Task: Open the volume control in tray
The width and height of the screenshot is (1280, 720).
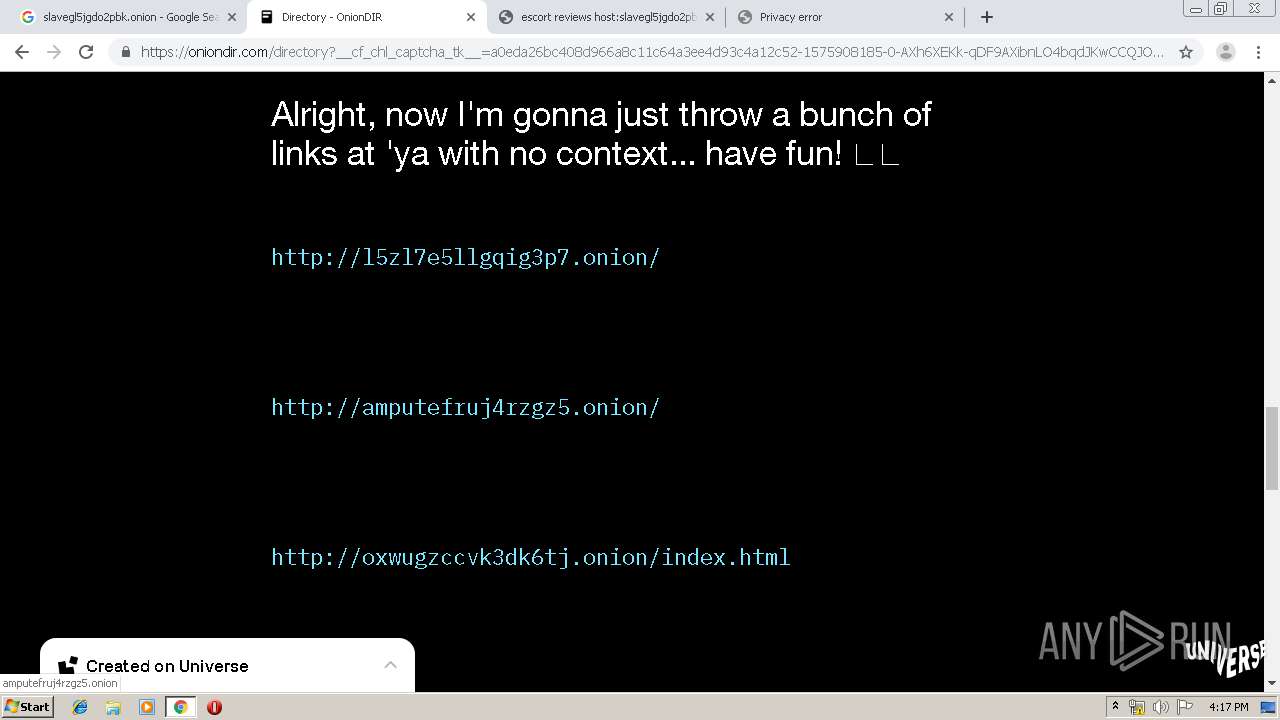Action: 1160,707
